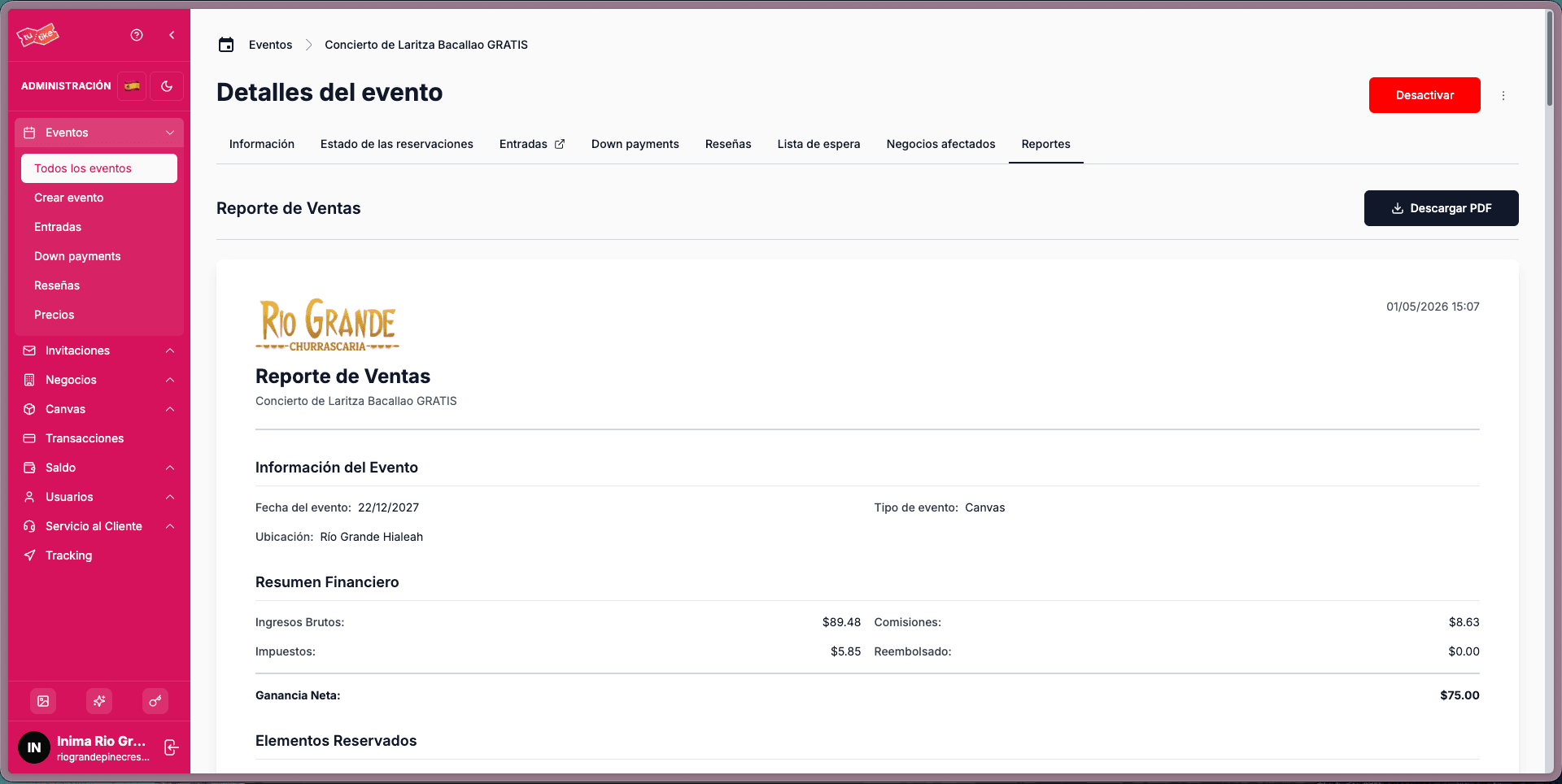Image resolution: width=1562 pixels, height=784 pixels.
Task: Toggle dark mode moon icon
Action: [x=167, y=86]
